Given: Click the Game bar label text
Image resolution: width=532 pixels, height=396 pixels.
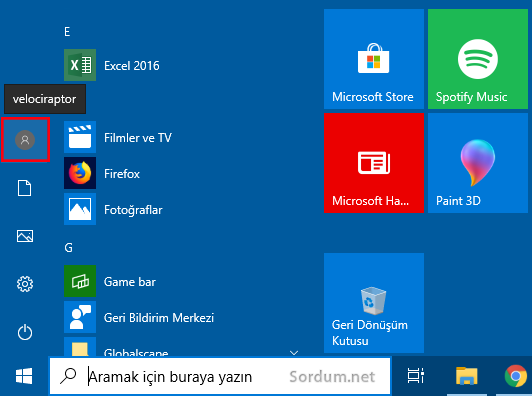Looking at the screenshot, I should (x=130, y=282).
